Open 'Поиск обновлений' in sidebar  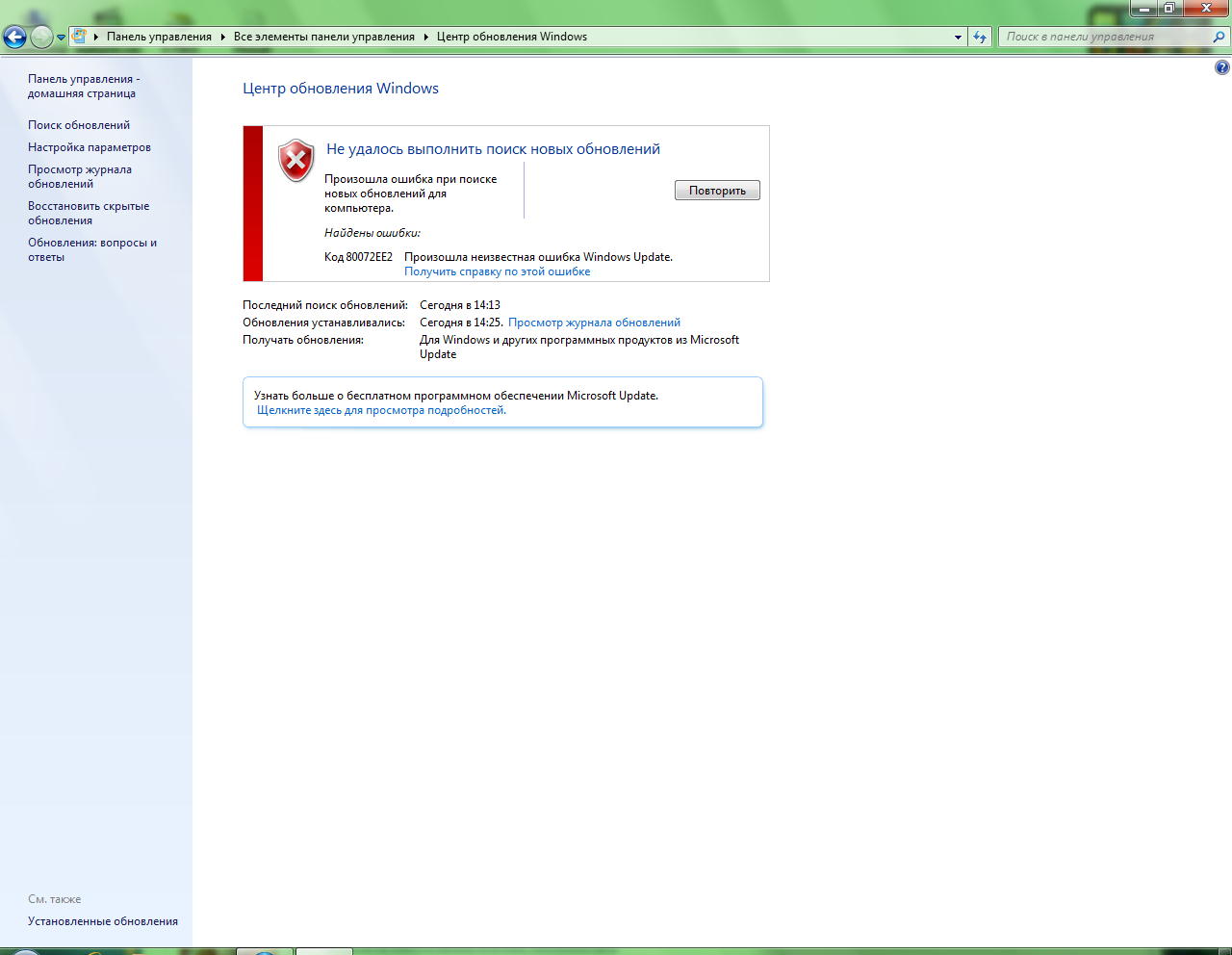(x=79, y=125)
